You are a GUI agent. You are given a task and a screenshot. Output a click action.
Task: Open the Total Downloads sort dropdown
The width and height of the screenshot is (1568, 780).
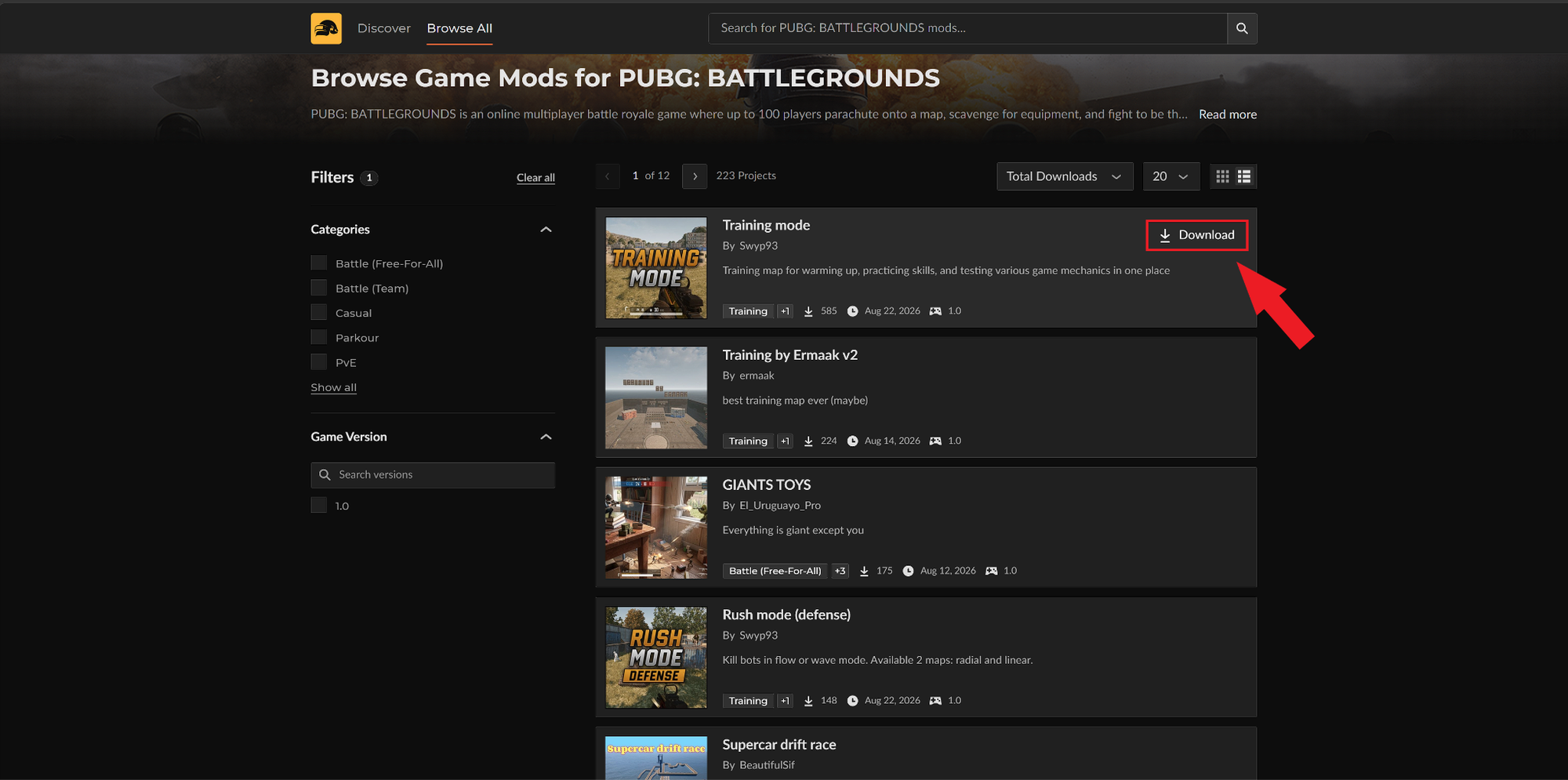click(1065, 176)
